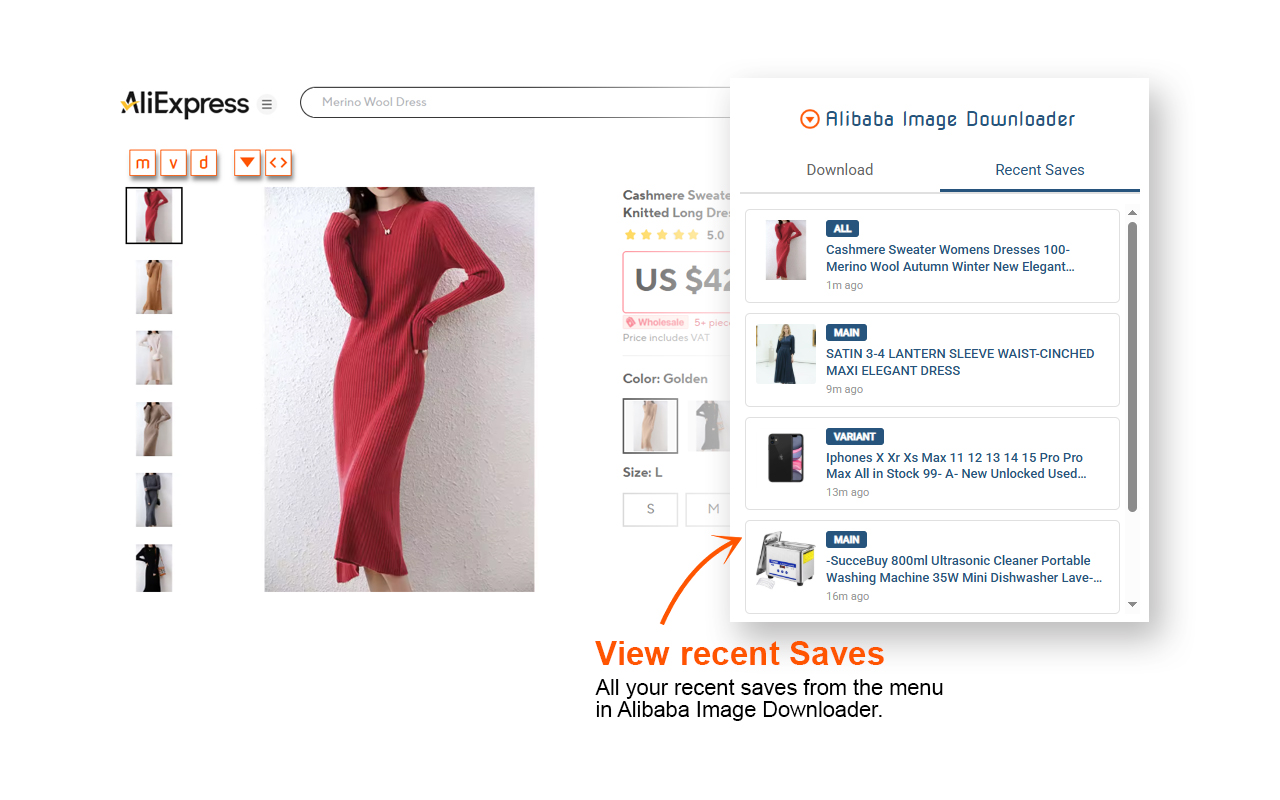Select size S option
Viewport: 1280px width, 800px height.
click(650, 509)
